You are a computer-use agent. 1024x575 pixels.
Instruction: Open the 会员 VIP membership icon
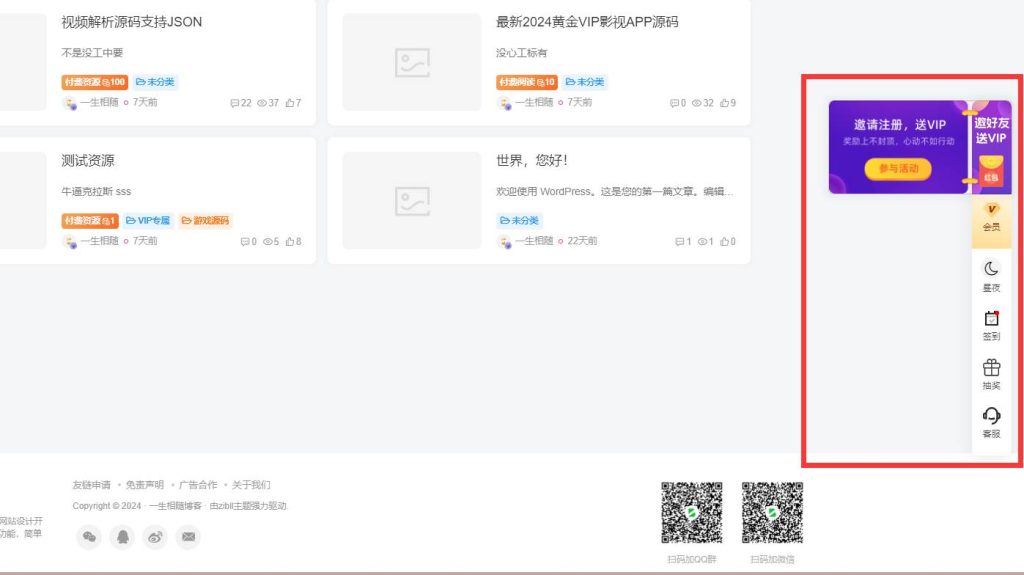pos(991,217)
